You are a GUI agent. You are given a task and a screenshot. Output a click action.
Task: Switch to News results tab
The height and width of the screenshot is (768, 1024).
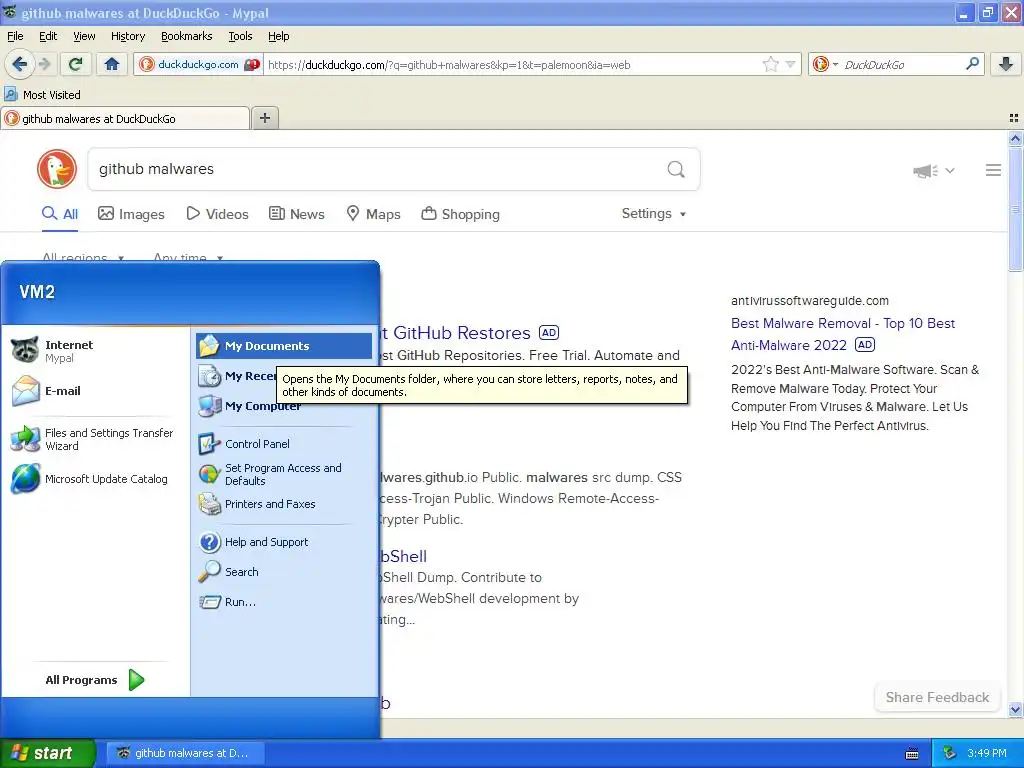(x=297, y=214)
